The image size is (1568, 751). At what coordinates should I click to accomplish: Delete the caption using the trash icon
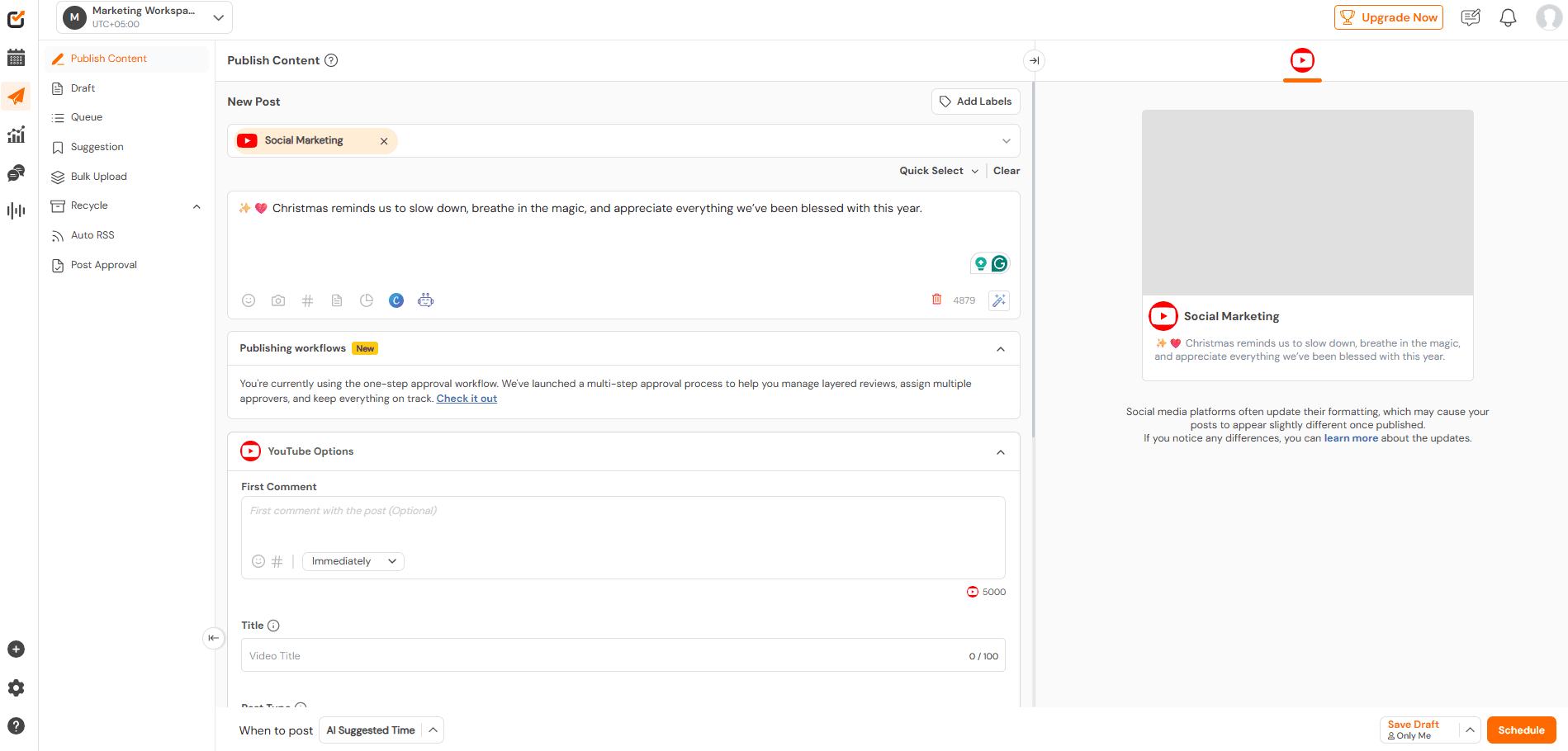click(936, 300)
